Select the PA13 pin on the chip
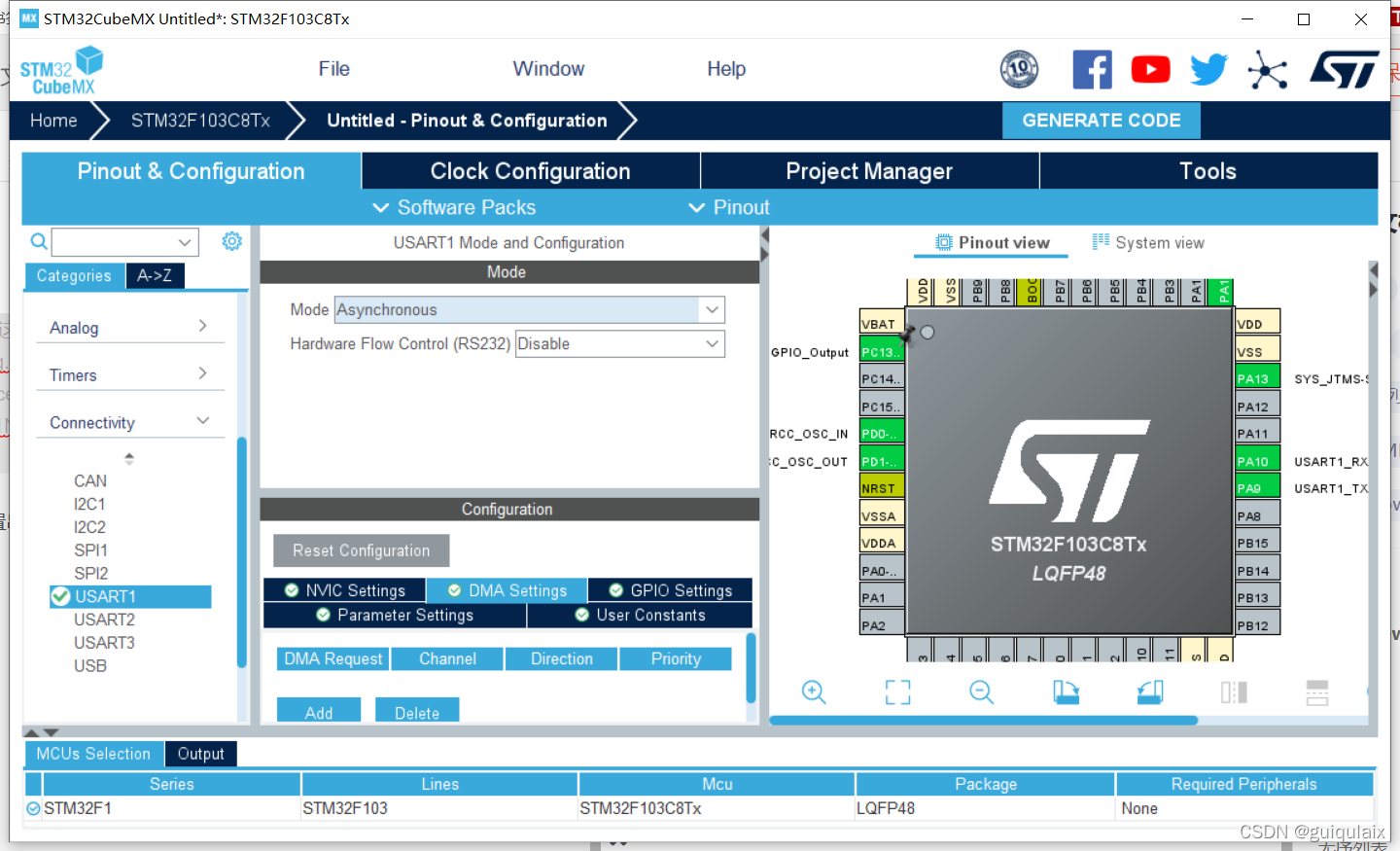This screenshot has width=1400, height=851. click(x=1257, y=378)
